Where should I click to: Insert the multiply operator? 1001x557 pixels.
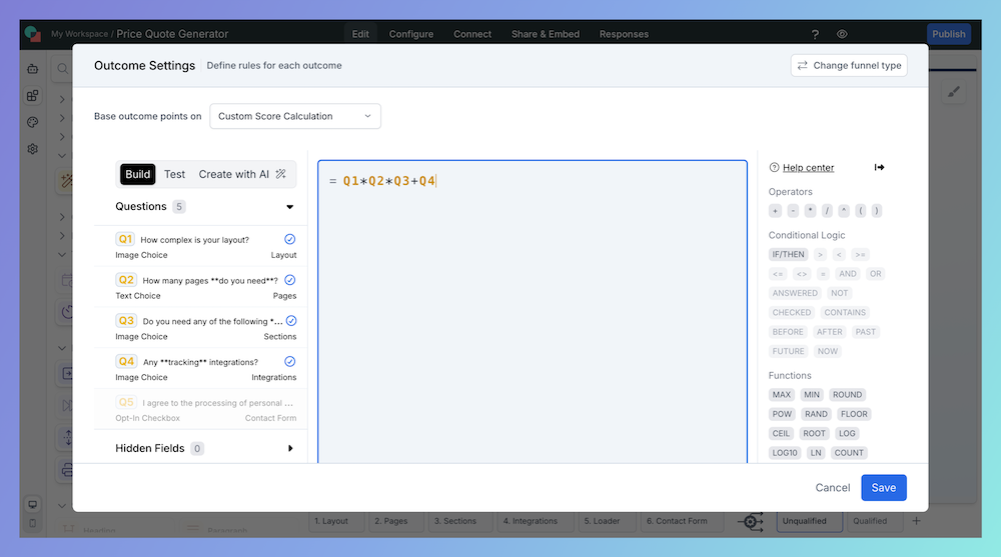[x=810, y=211]
